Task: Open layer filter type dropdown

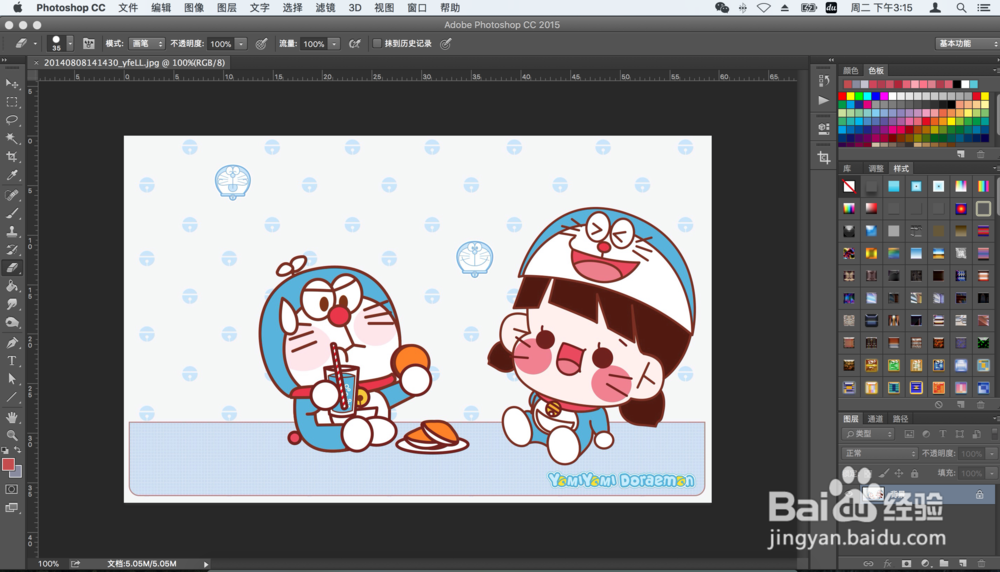Action: [868, 434]
